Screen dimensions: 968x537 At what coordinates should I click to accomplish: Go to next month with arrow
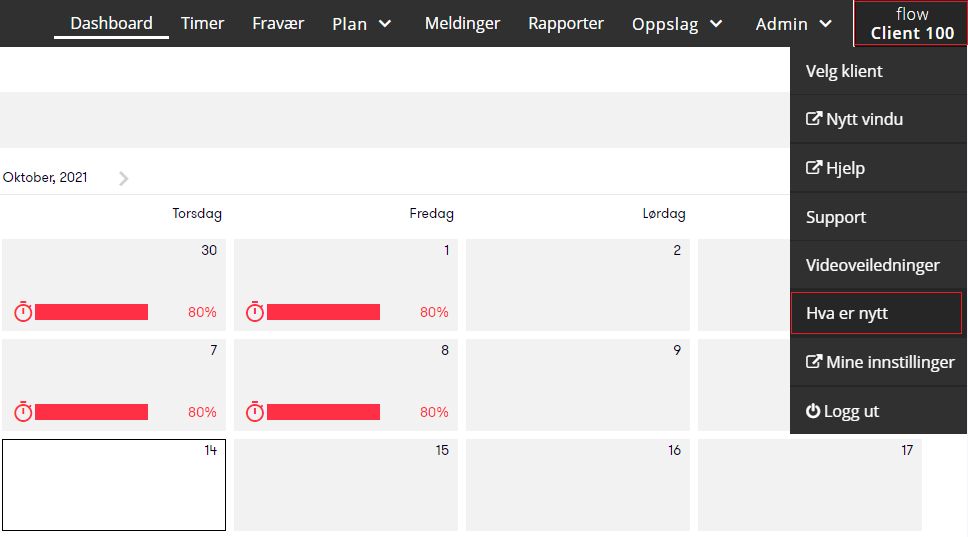[123, 178]
